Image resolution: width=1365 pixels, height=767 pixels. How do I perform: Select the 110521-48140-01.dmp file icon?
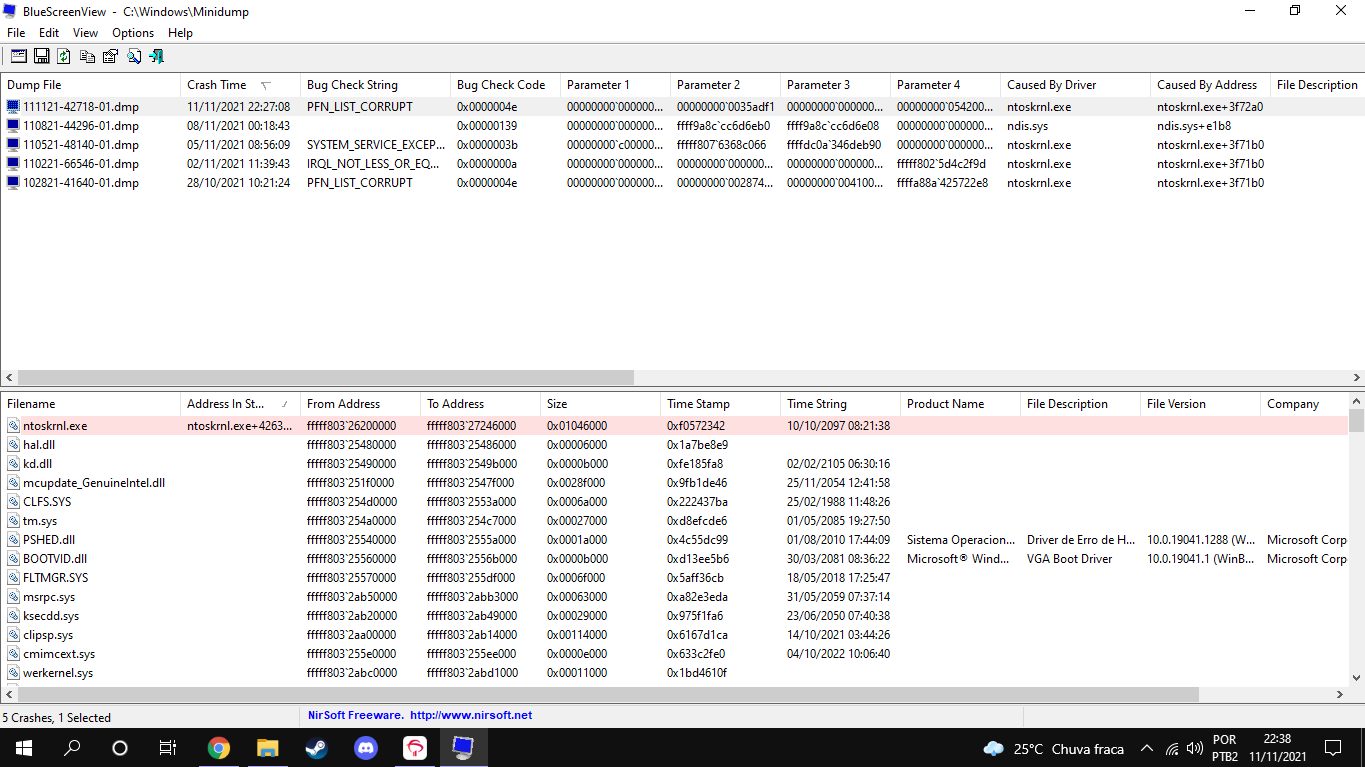13,145
